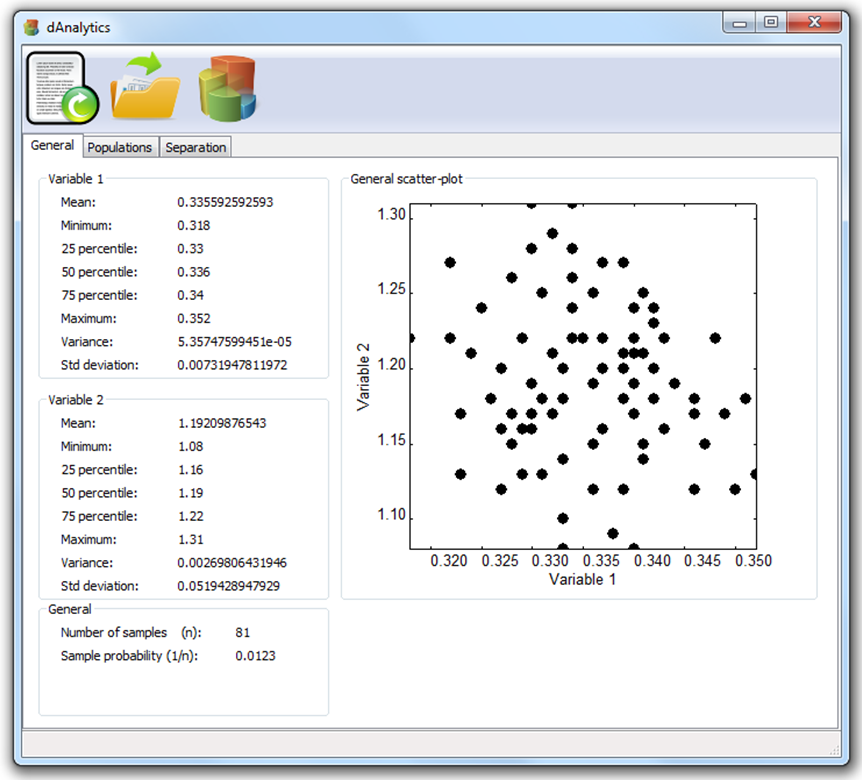862x780 pixels.
Task: Click the x-axis tick label 0.335
Action: (601, 561)
